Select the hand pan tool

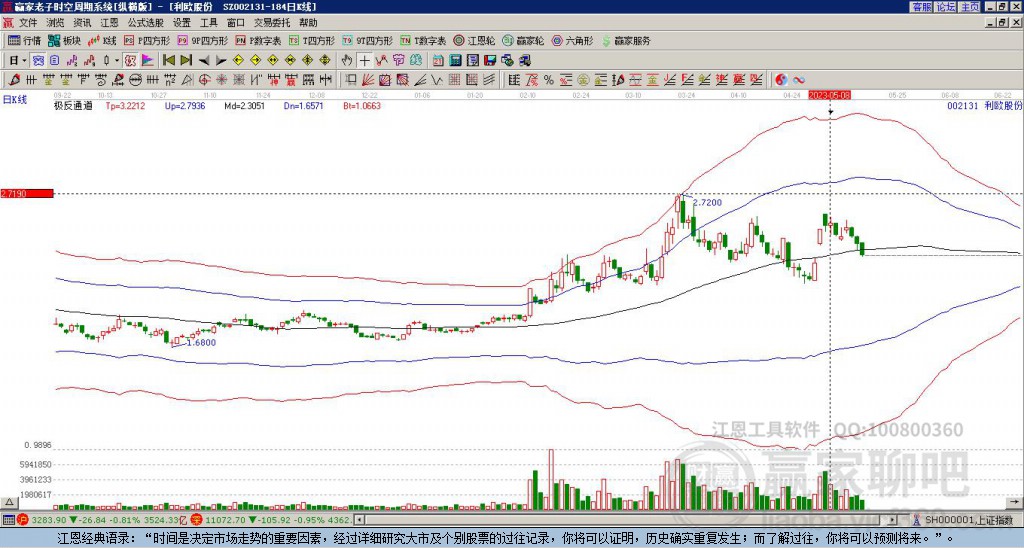pos(347,60)
